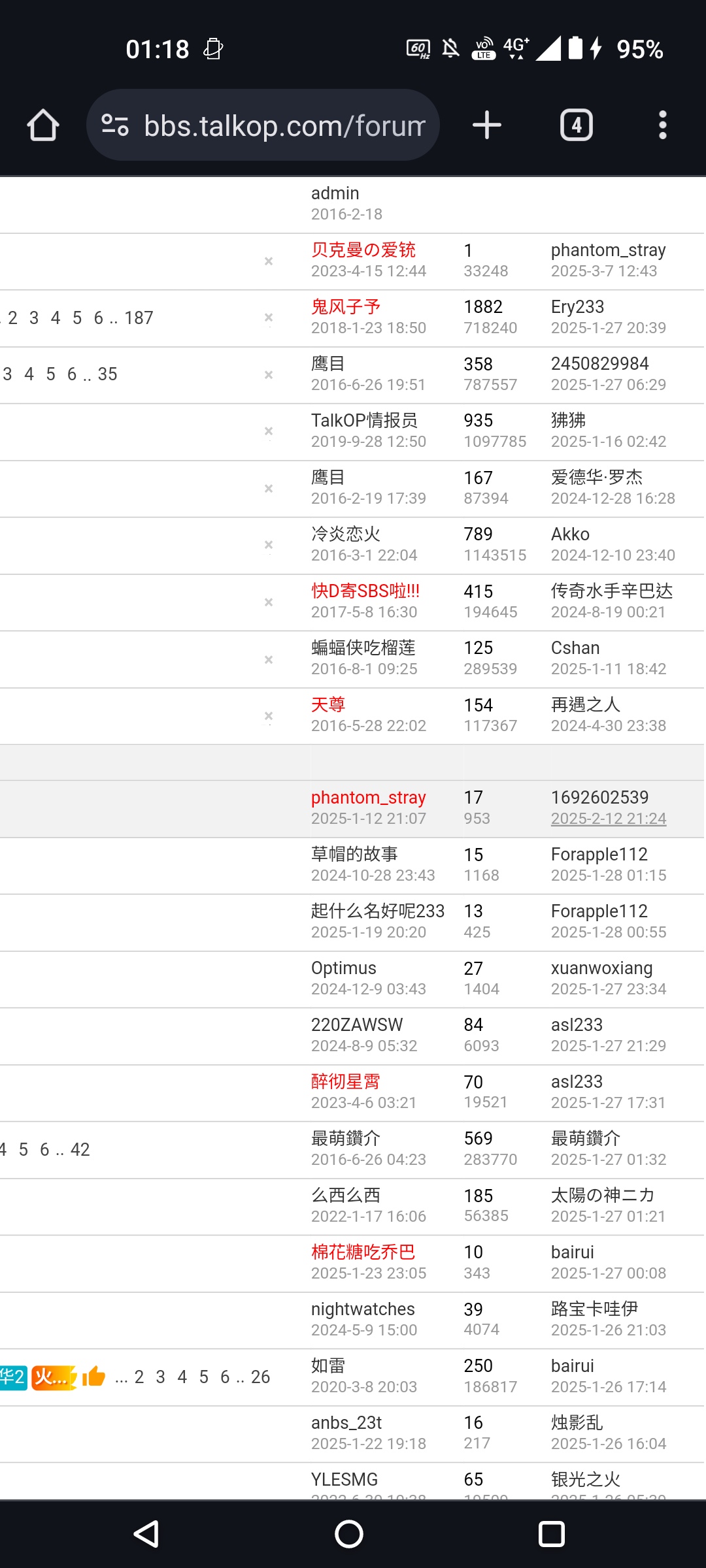
Task: Open last poster 烛影乱 profile
Action: coord(577,1422)
